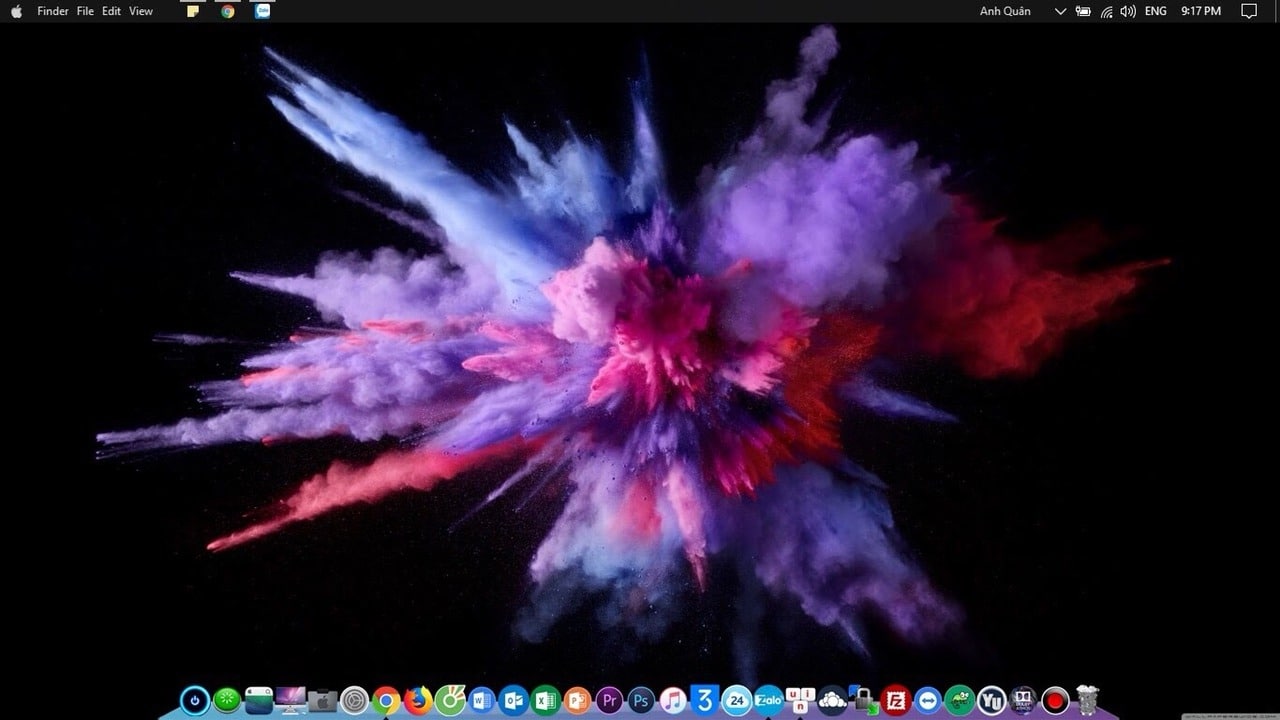Click the red record button dock icon
This screenshot has width=1280, height=720.
pos(1055,701)
